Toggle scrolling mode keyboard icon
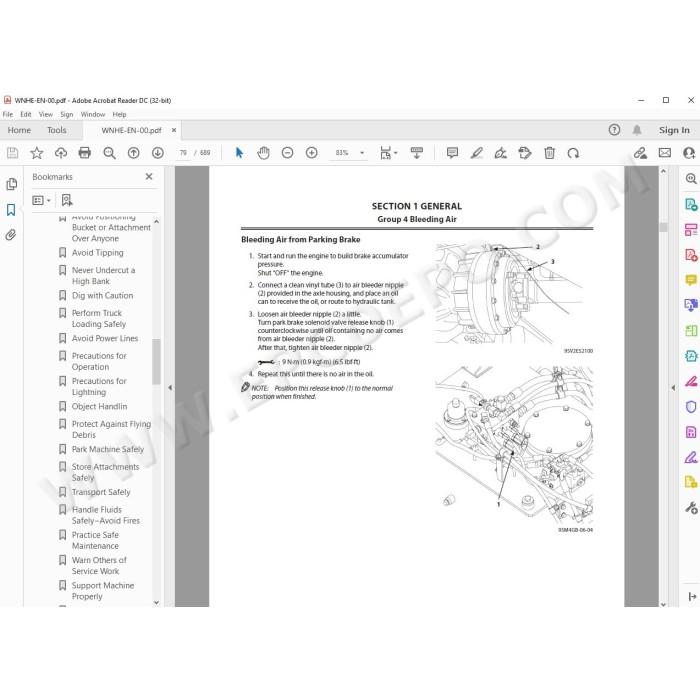Image resolution: width=700 pixels, height=700 pixels. 417,153
